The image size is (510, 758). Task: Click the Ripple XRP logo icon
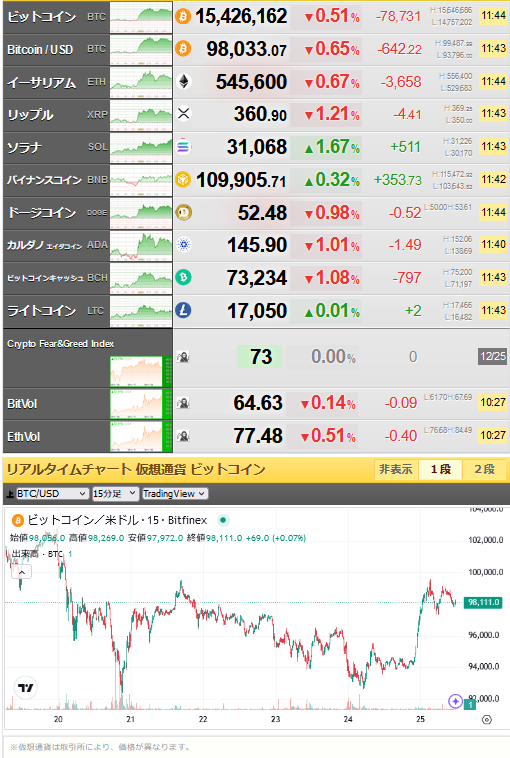pyautogui.click(x=183, y=114)
